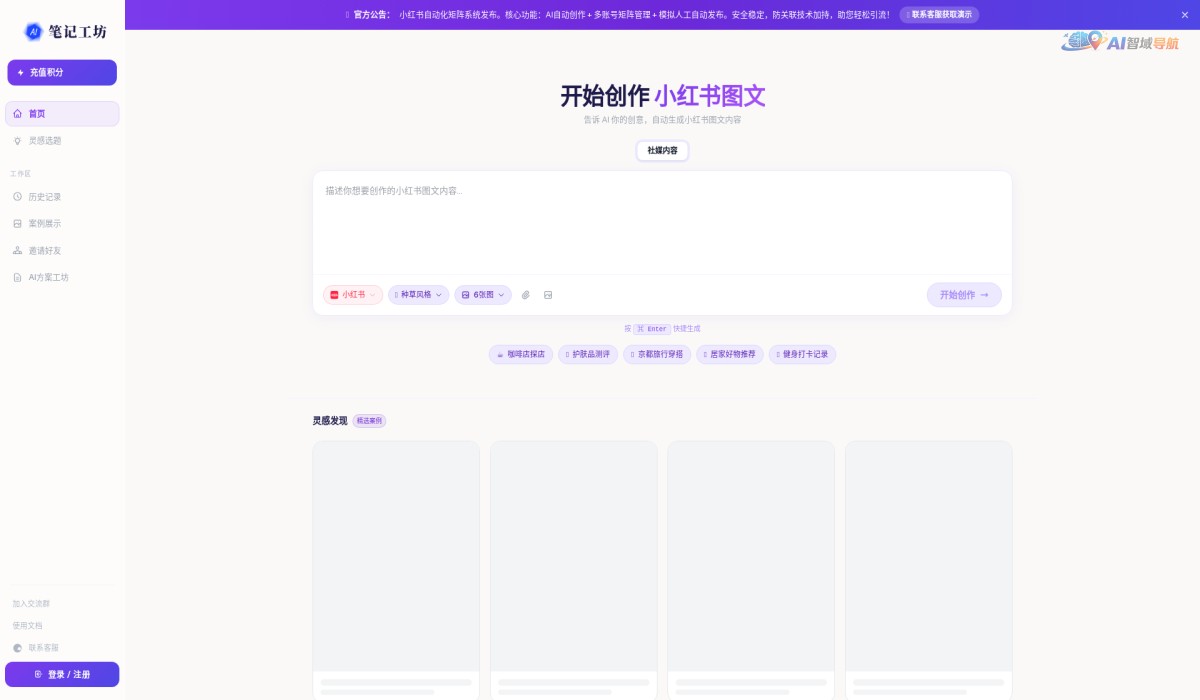Click the 邀请好友 invite friends icon
1200x700 pixels.
click(x=18, y=250)
